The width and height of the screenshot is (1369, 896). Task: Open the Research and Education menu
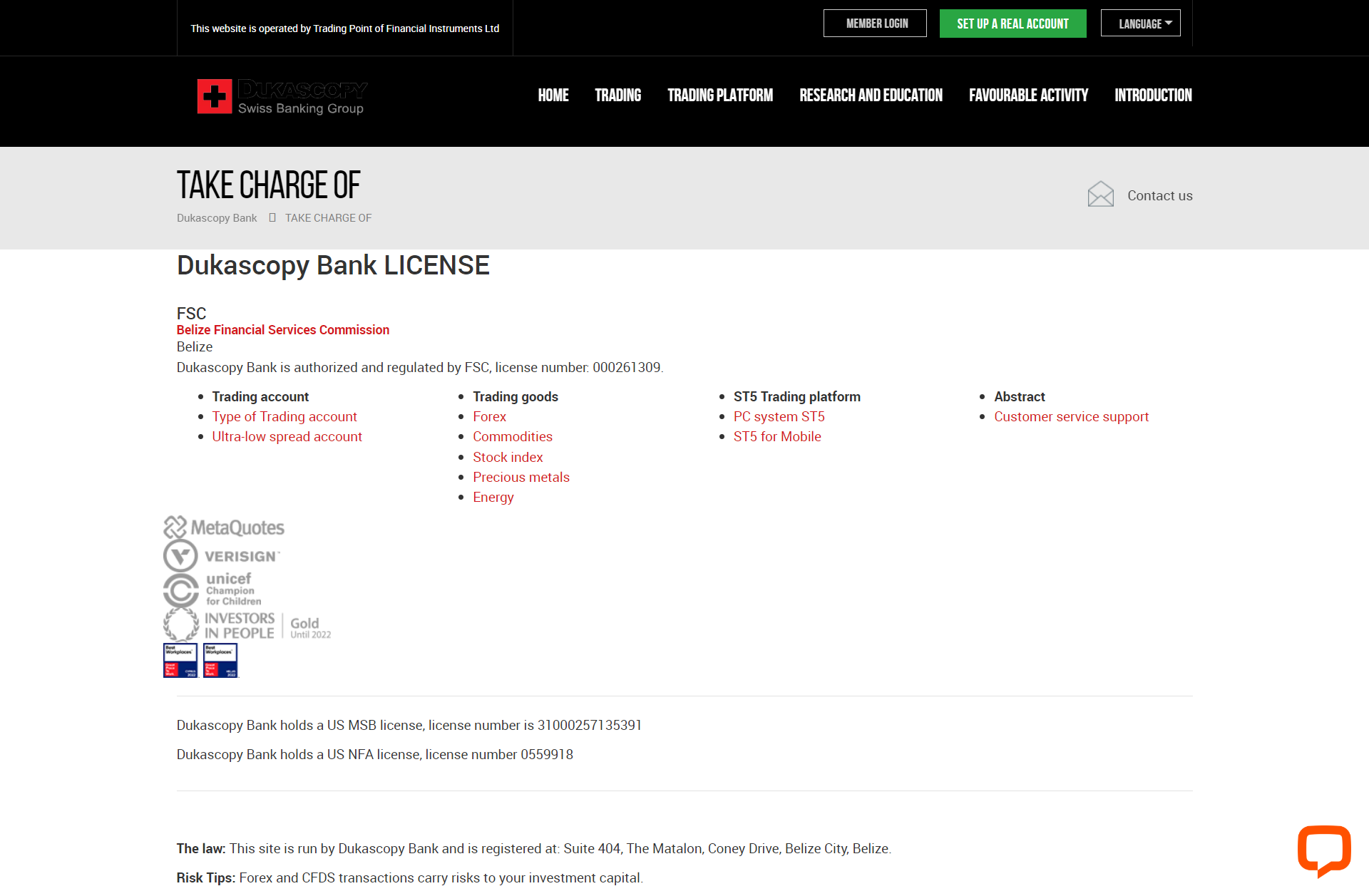coord(871,96)
